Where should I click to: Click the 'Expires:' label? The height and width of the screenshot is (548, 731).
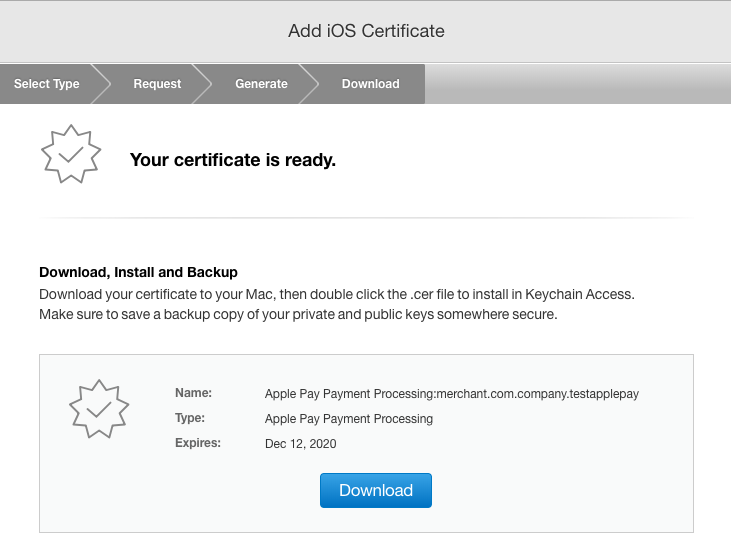(x=198, y=443)
